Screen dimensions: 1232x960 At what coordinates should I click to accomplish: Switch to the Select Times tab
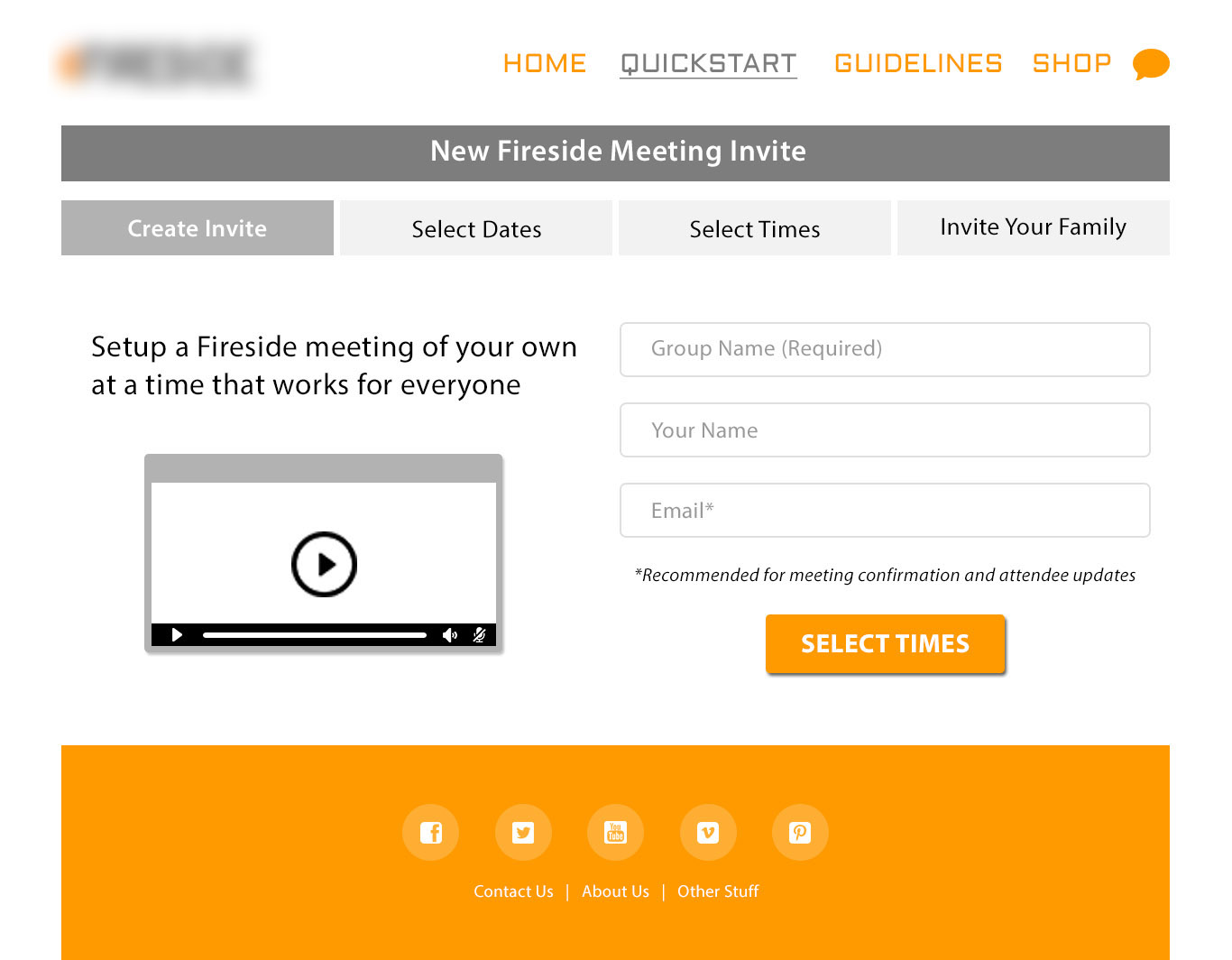(755, 229)
